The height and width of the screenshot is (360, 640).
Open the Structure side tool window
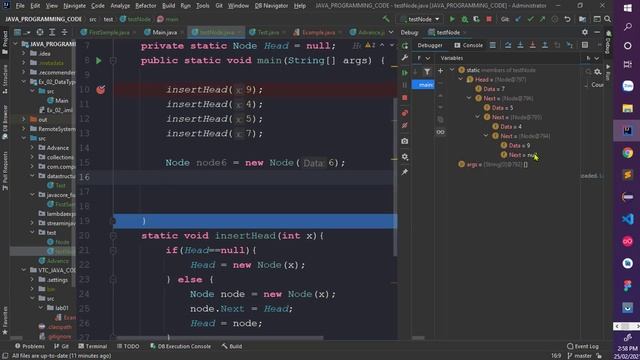[5, 79]
